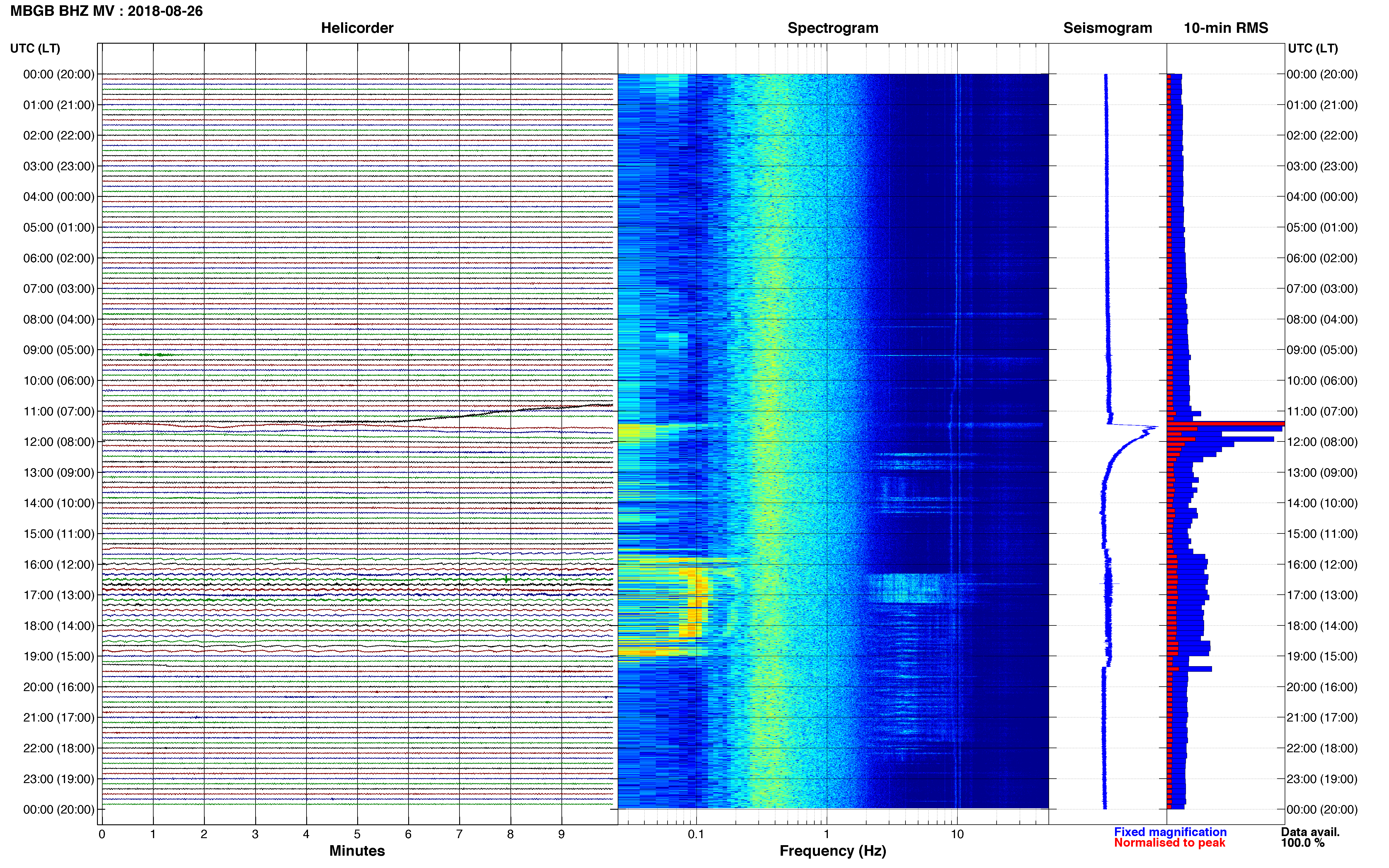1389x868 pixels.
Task: Click left-axis time label '01:00 (21:00)'
Action: pyautogui.click(x=59, y=105)
